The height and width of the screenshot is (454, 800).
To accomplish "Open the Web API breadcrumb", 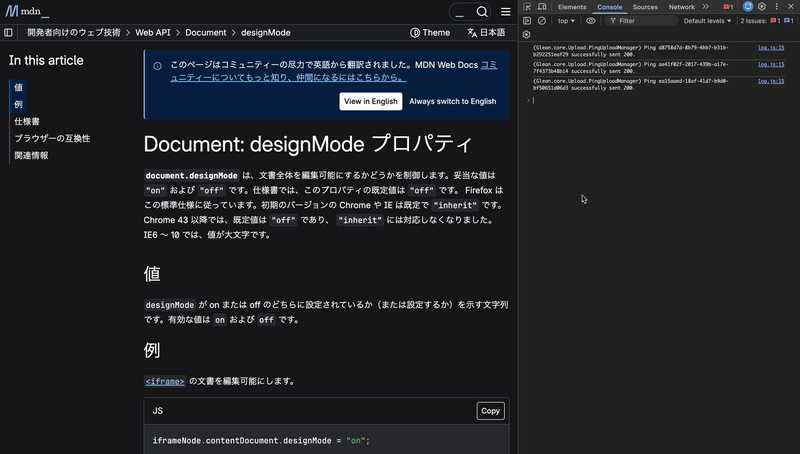I will pos(153,33).
